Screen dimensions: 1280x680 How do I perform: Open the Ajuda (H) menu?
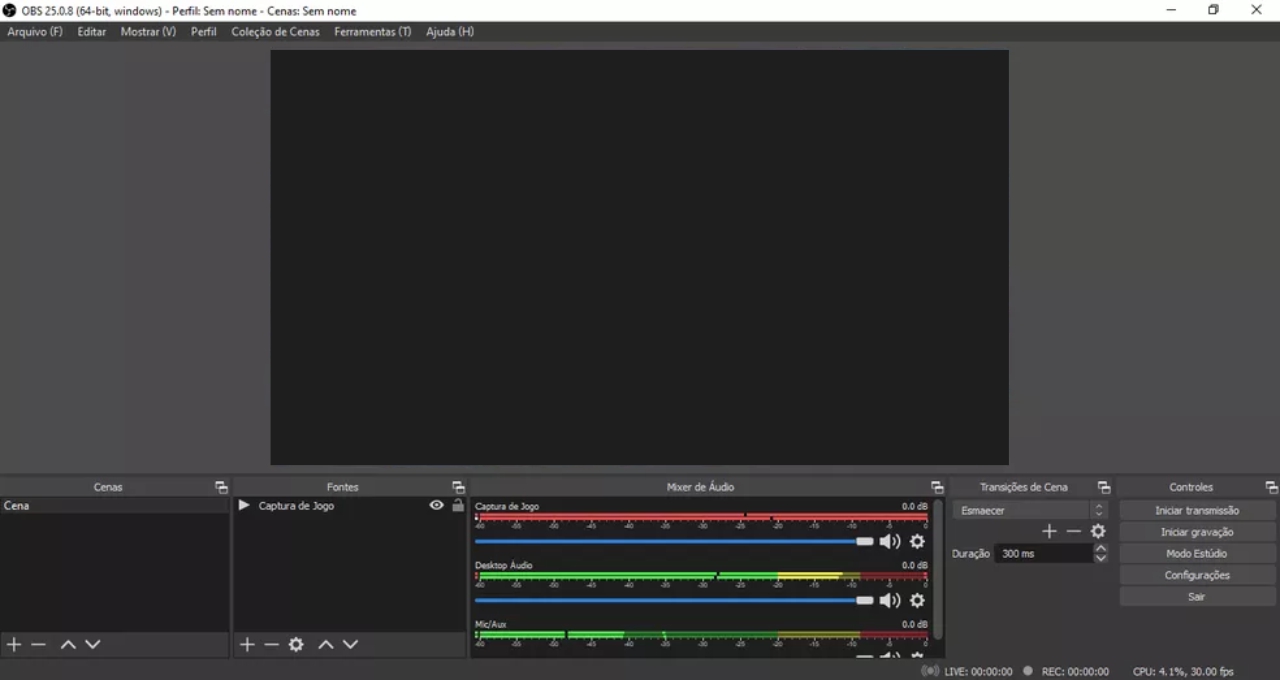coord(450,32)
